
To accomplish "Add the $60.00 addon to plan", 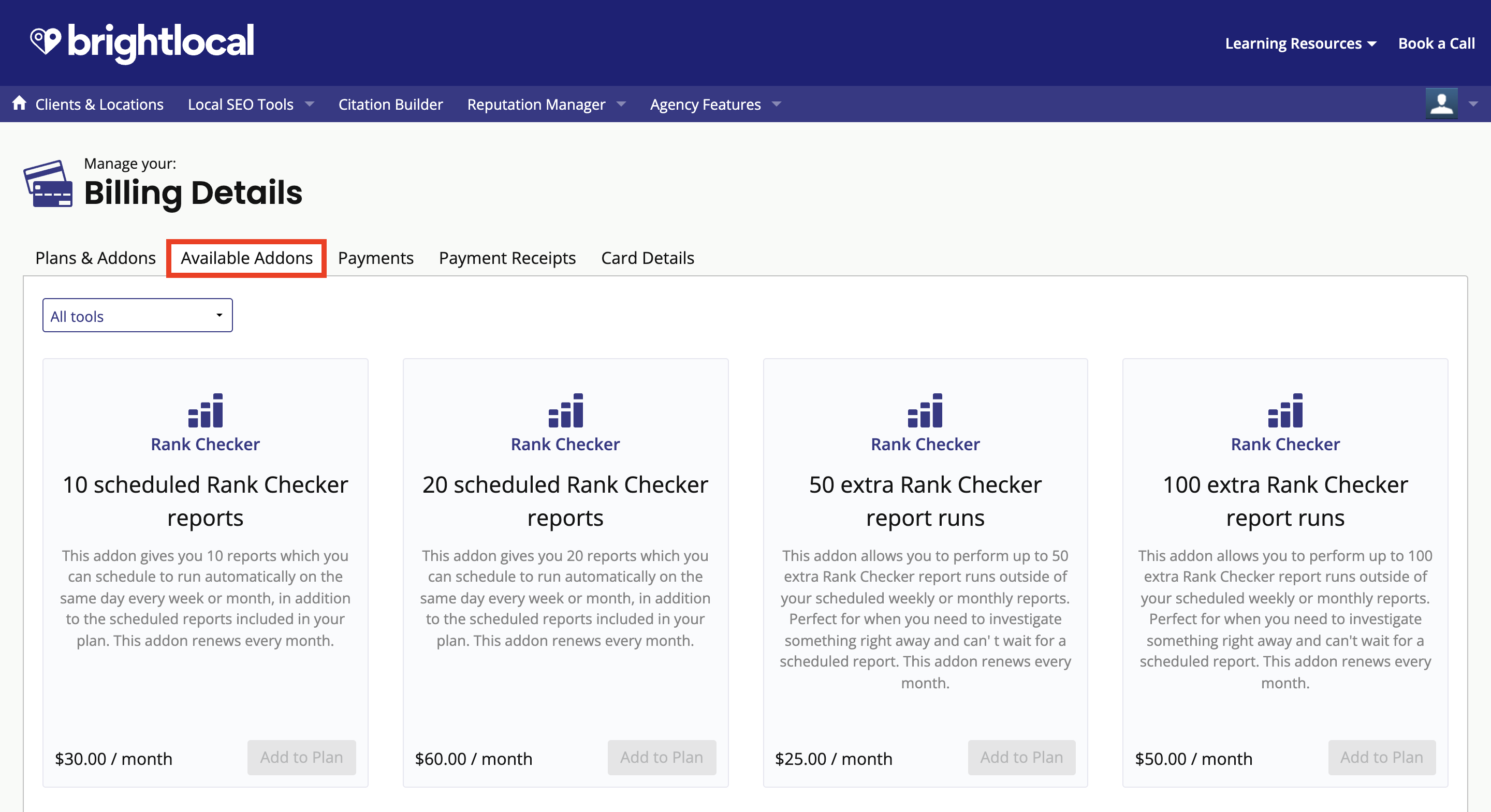I will tap(662, 757).
